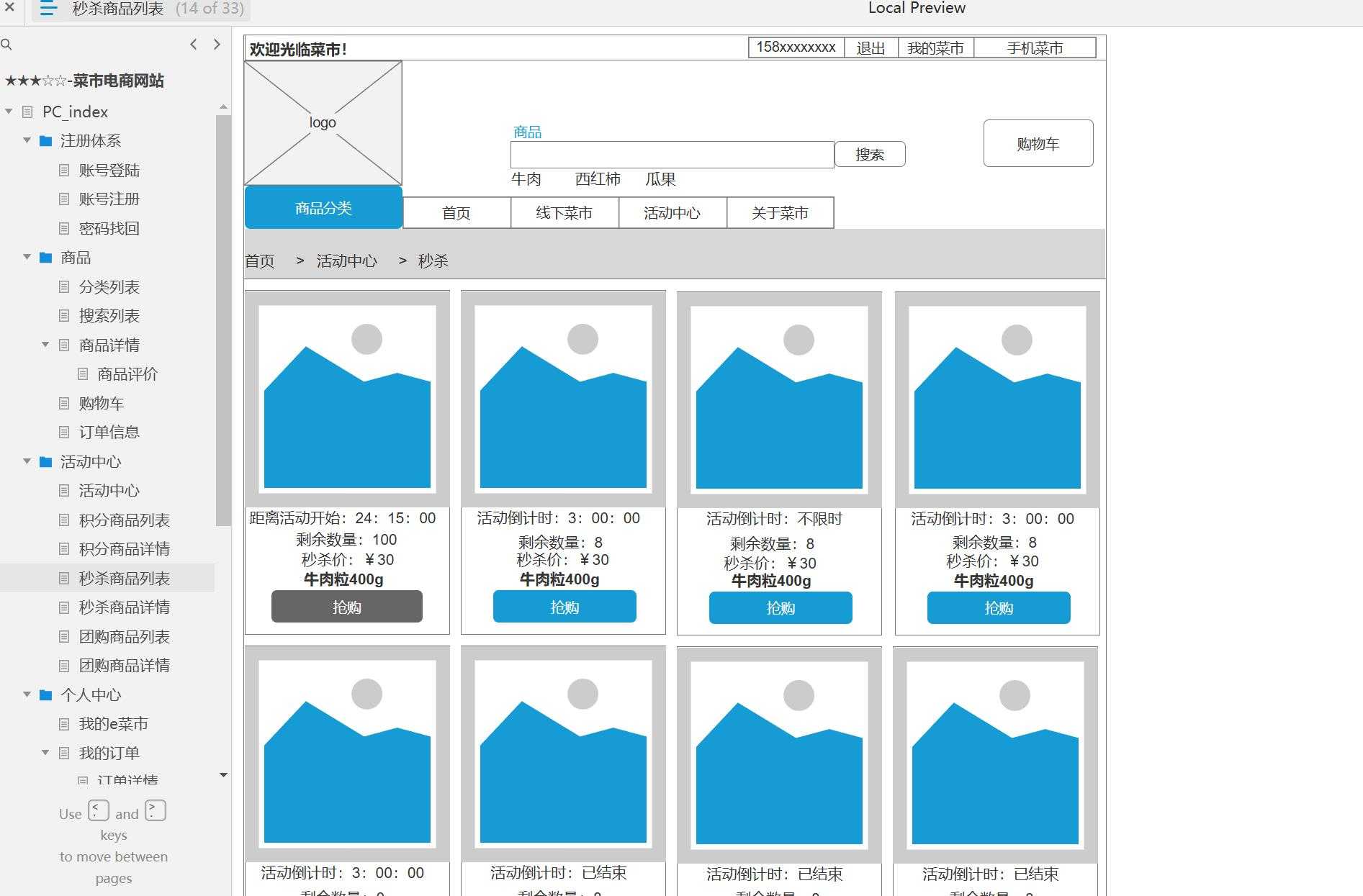Switch to the 关于菜市 navigation tab
The width and height of the screenshot is (1363, 896).
tap(780, 213)
